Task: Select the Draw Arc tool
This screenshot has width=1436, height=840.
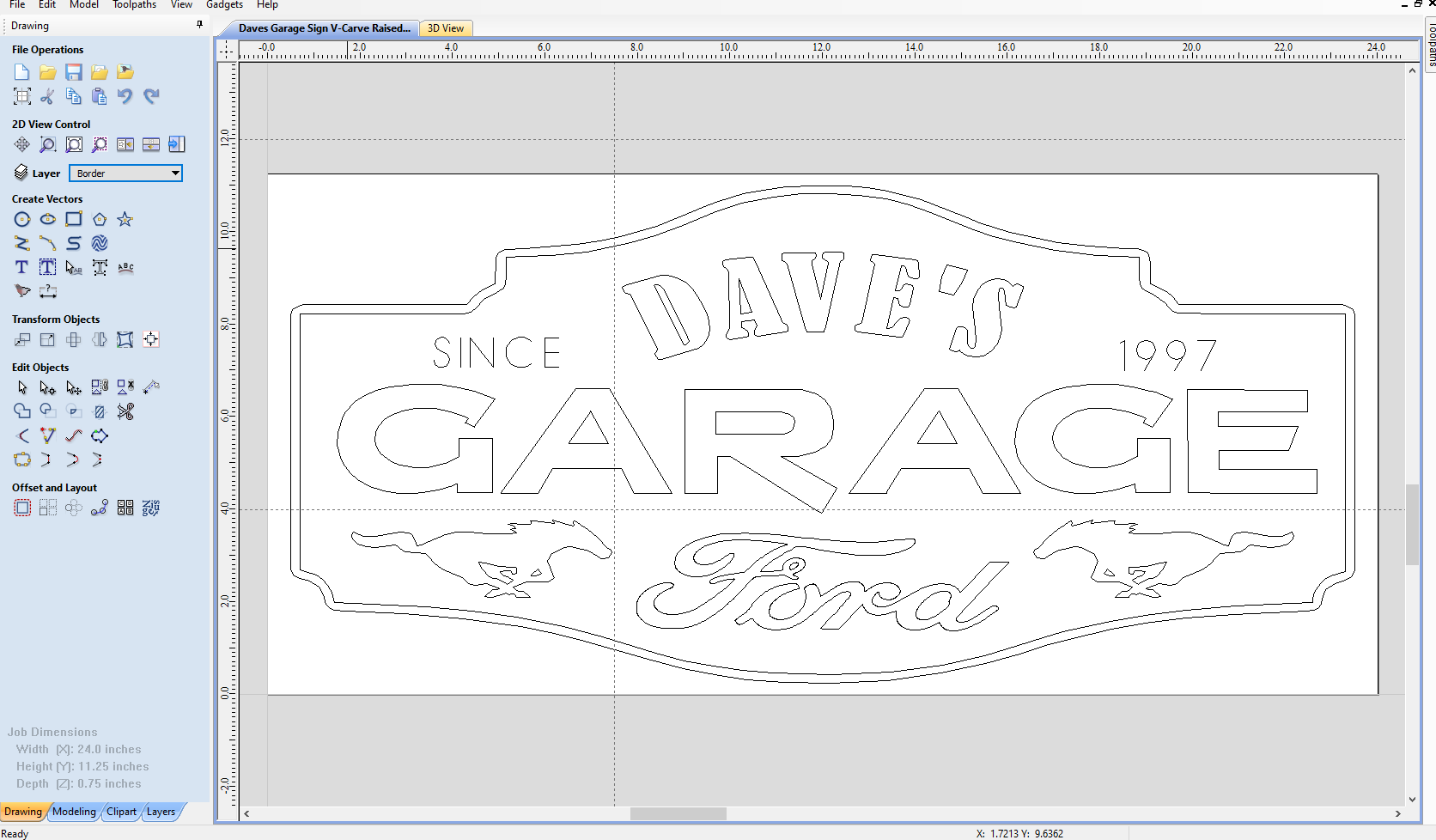Action: point(48,244)
